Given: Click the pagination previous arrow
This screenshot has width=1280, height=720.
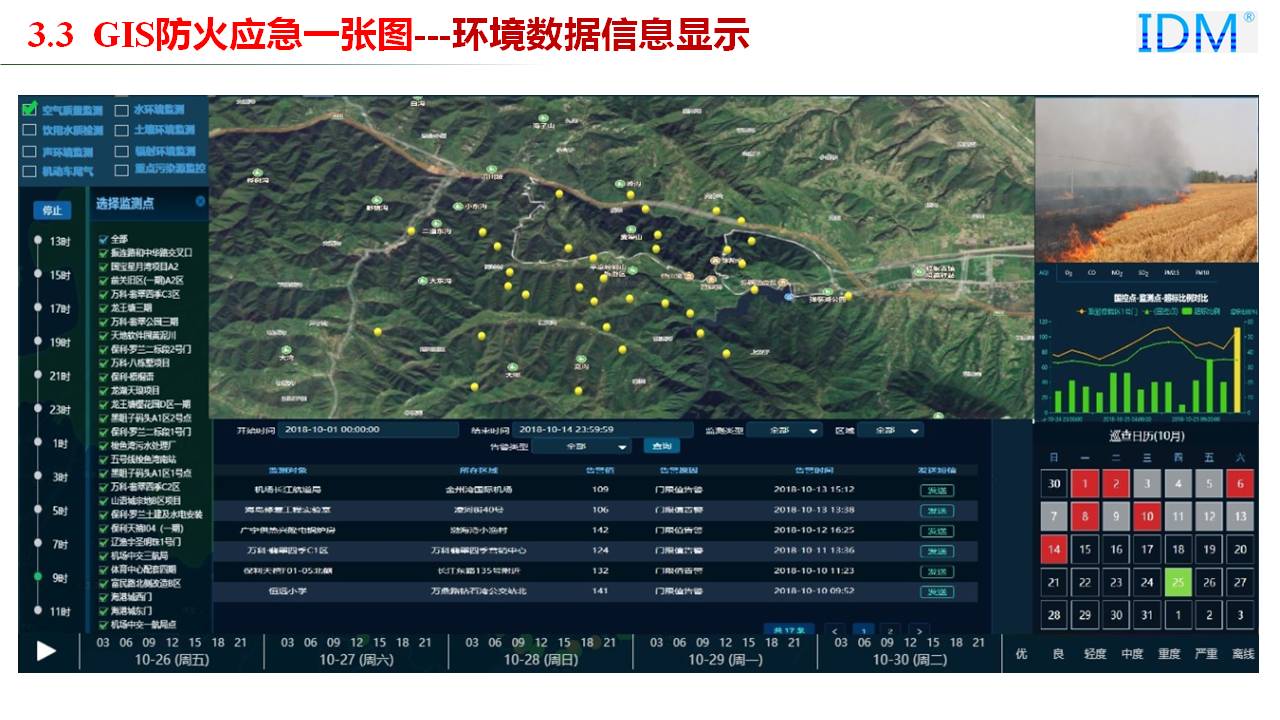Looking at the screenshot, I should click(x=836, y=630).
